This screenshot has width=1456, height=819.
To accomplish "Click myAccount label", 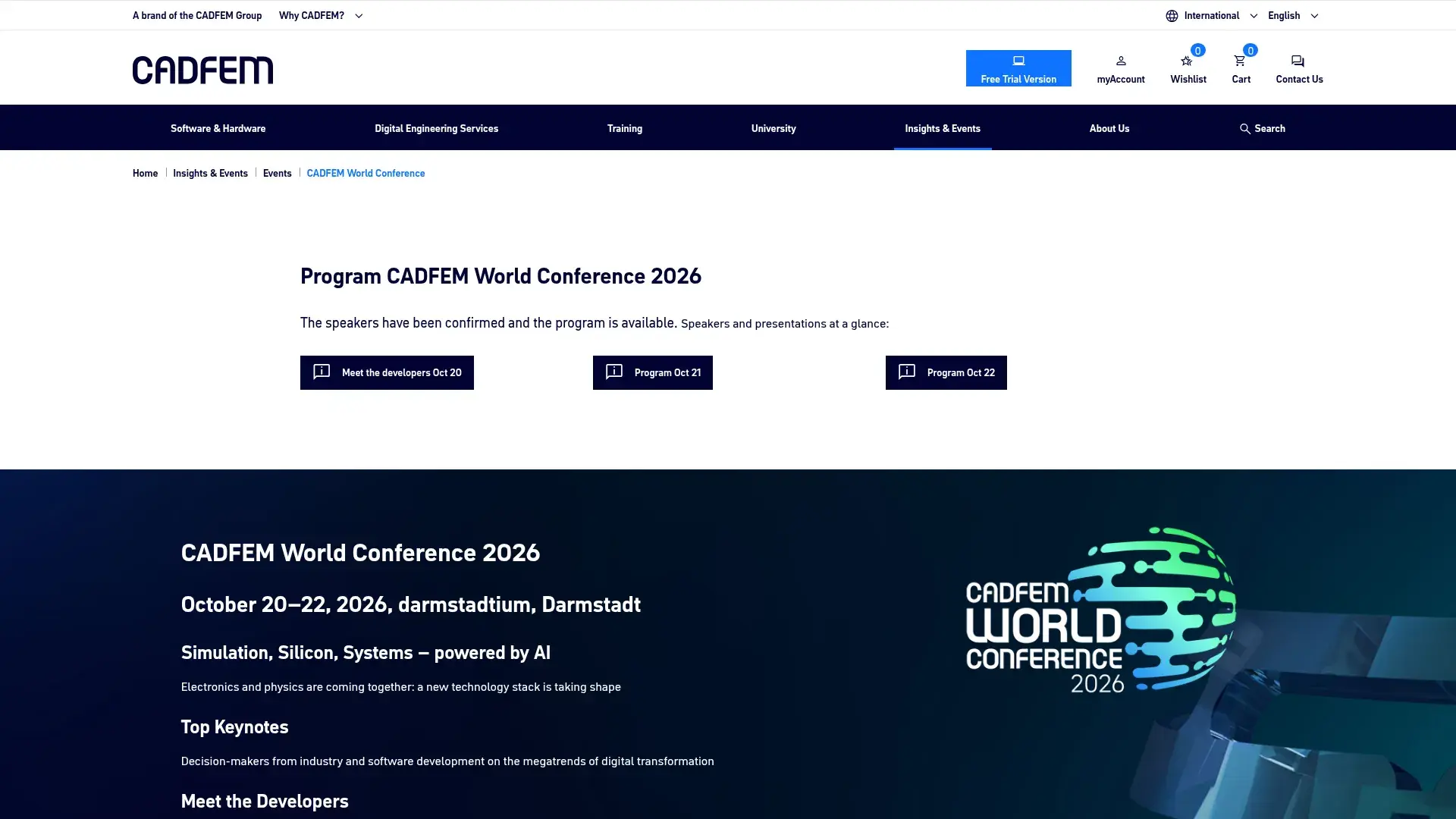I will coord(1121,79).
